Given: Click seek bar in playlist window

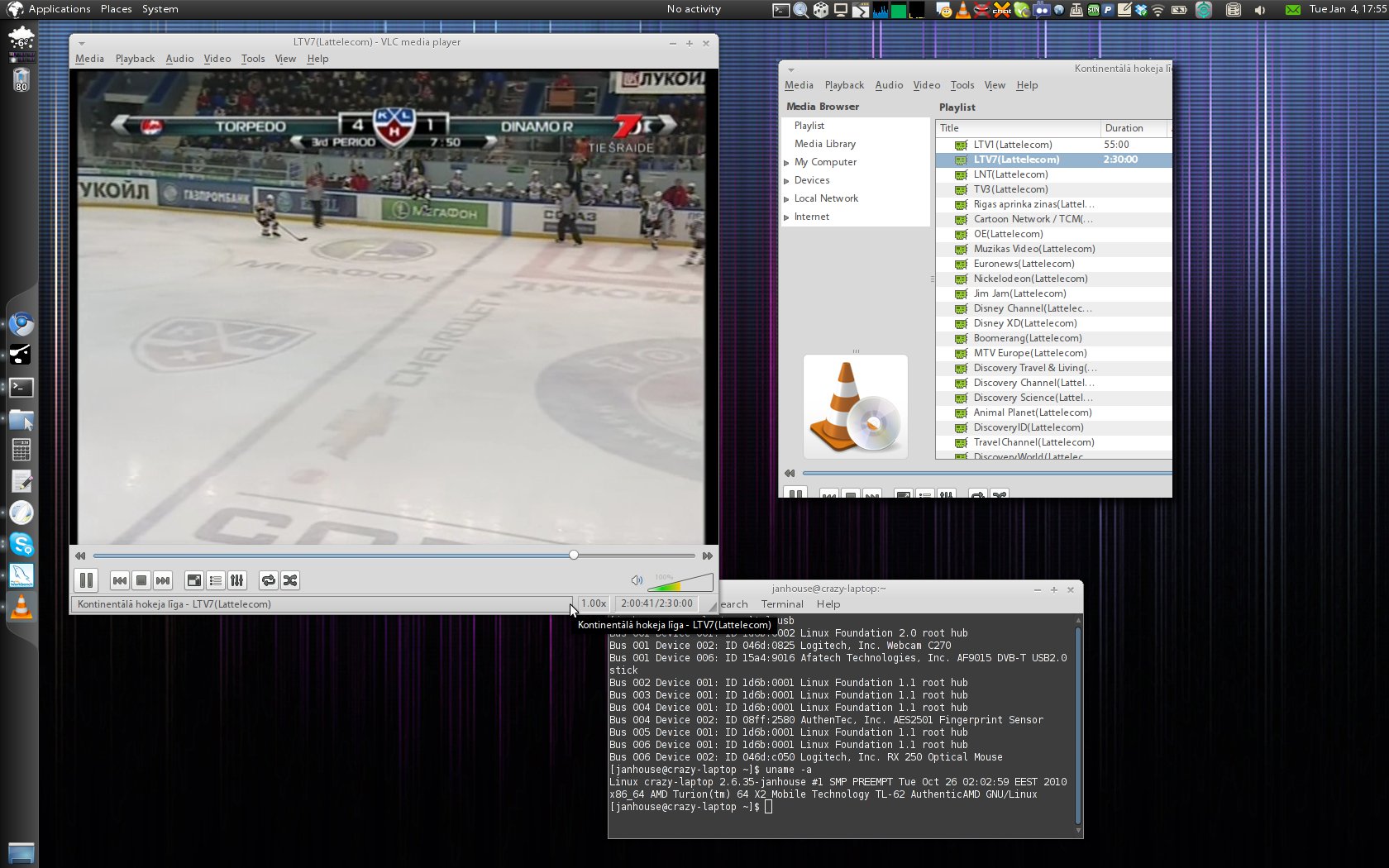Looking at the screenshot, I should click(x=987, y=474).
